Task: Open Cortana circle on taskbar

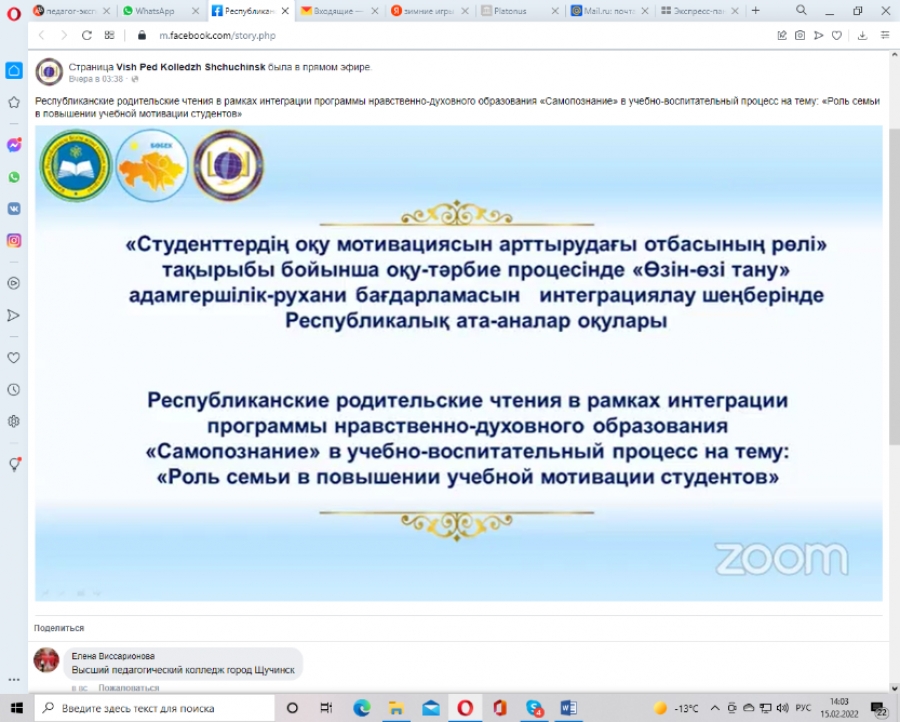Action: (x=292, y=708)
